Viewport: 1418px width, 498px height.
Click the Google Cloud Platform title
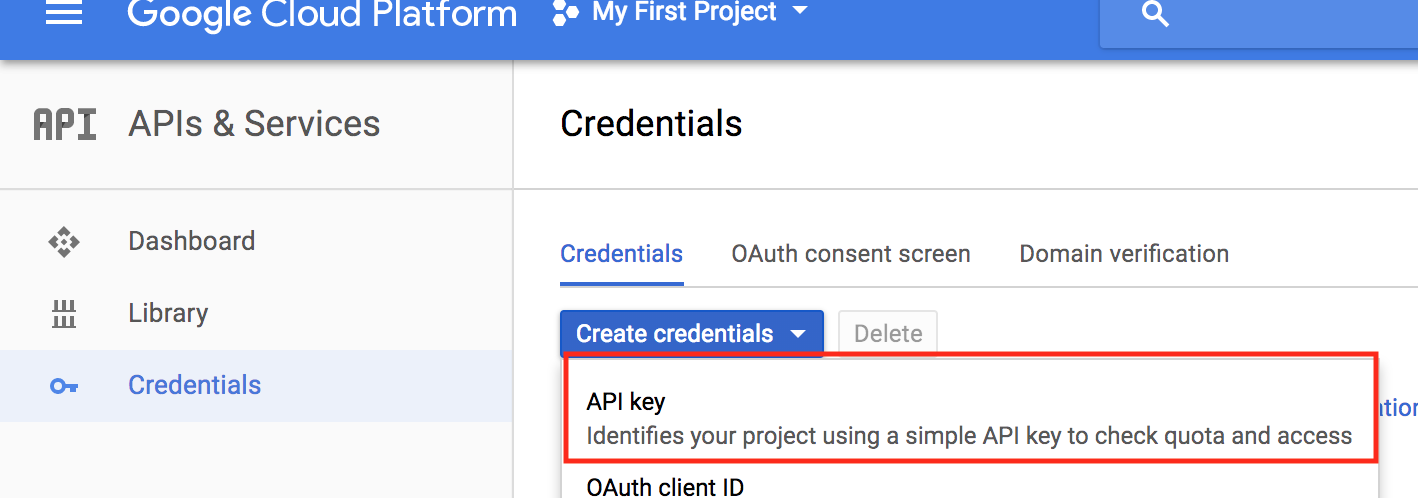click(x=322, y=14)
